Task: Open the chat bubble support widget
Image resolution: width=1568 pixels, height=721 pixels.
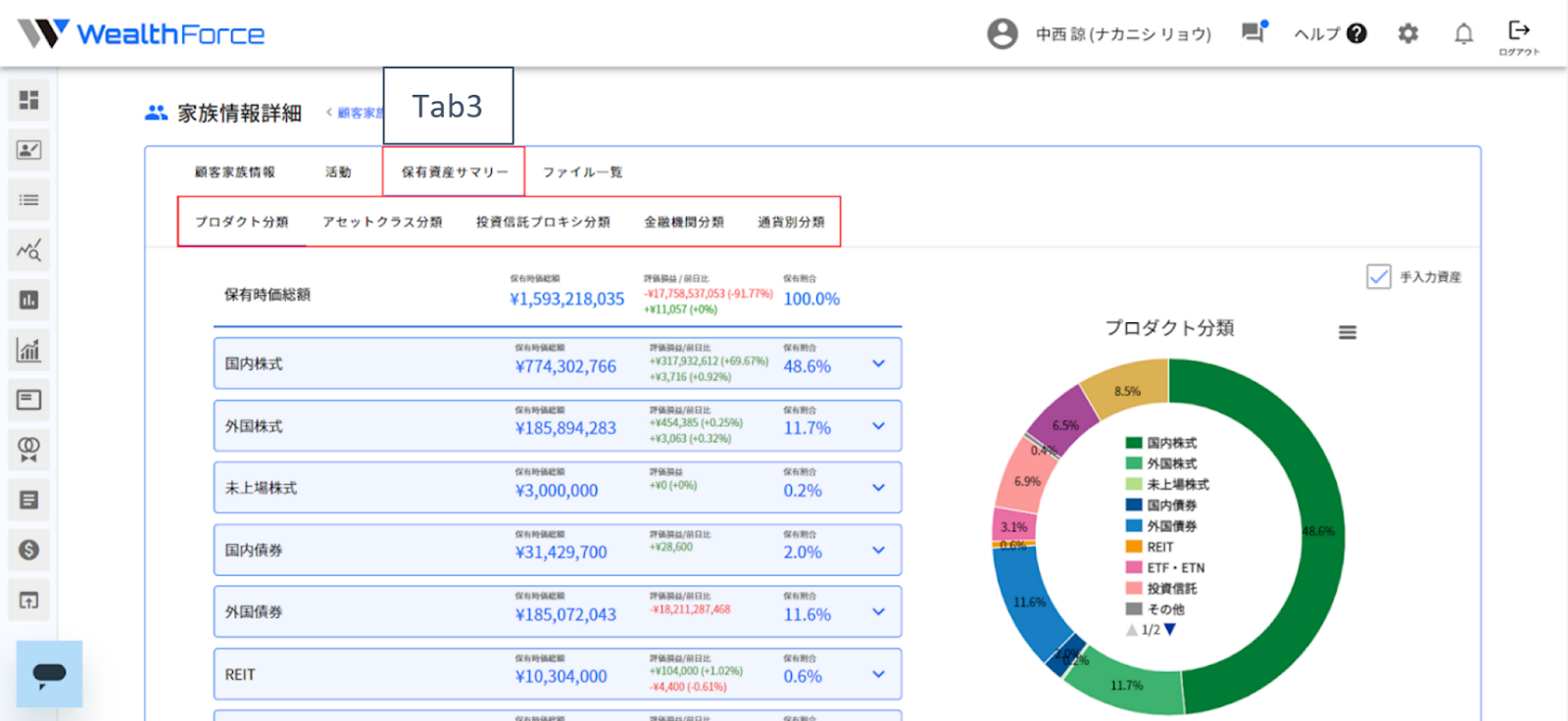Action: point(49,674)
